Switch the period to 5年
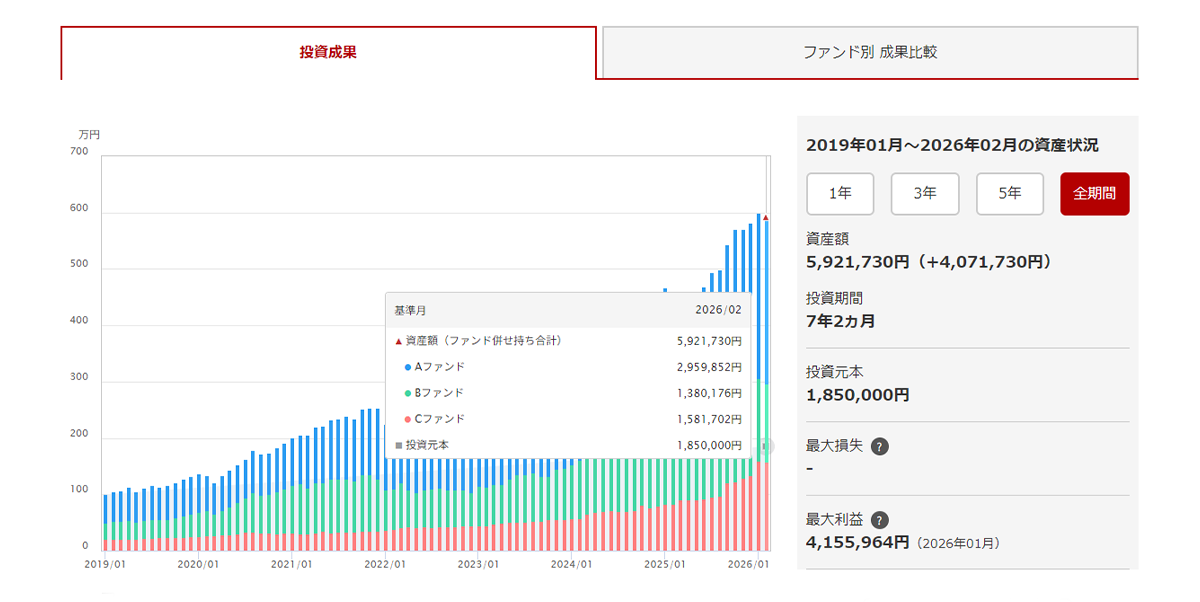 click(x=1010, y=194)
